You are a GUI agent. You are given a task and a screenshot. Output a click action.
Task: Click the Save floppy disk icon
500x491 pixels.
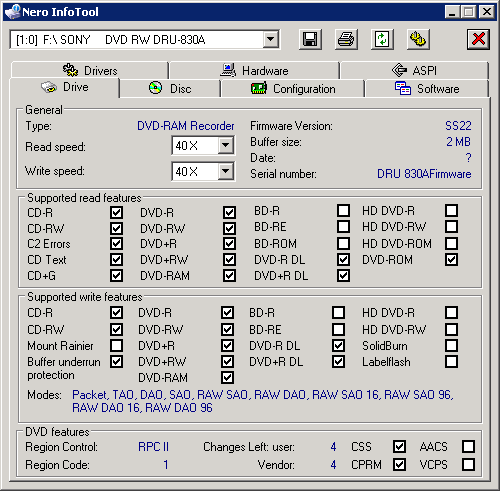(310, 40)
